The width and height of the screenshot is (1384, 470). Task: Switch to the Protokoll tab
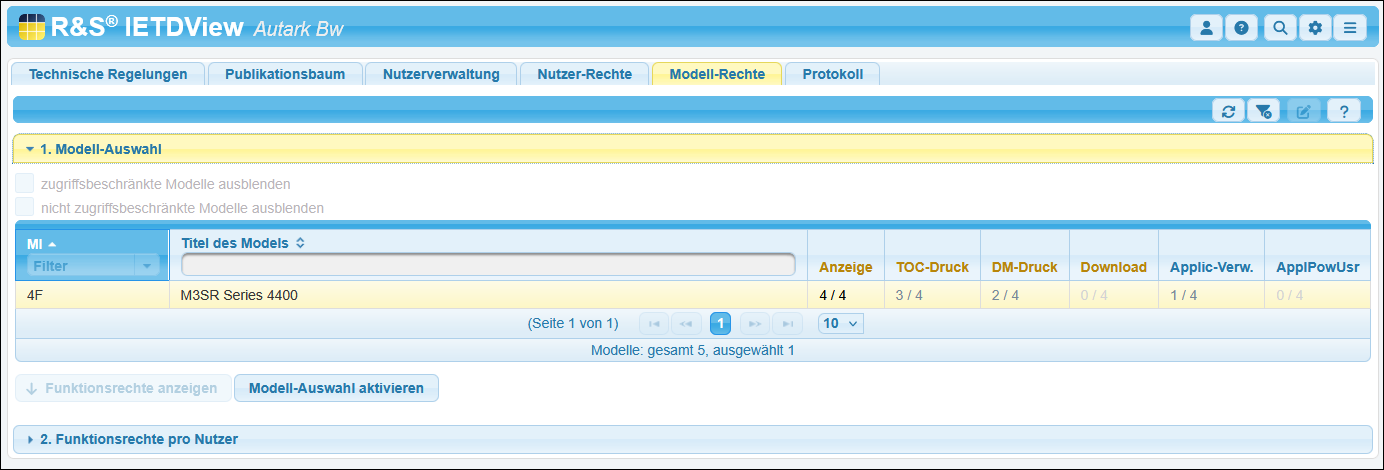pyautogui.click(x=832, y=74)
